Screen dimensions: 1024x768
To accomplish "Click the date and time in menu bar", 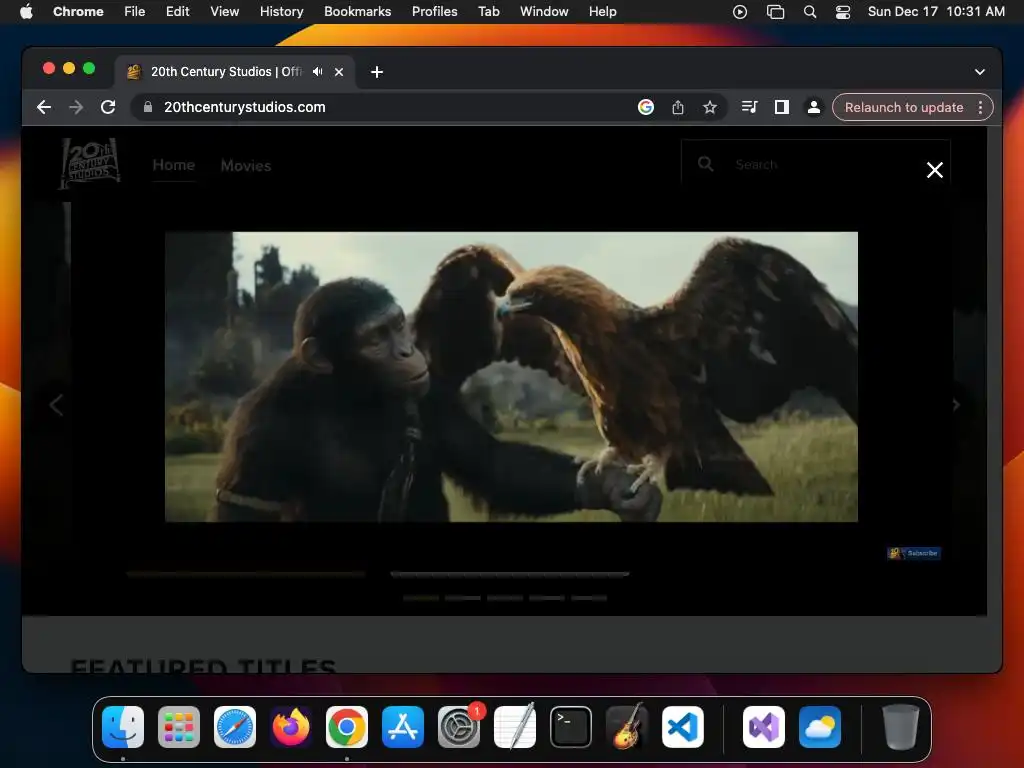I will tap(936, 12).
